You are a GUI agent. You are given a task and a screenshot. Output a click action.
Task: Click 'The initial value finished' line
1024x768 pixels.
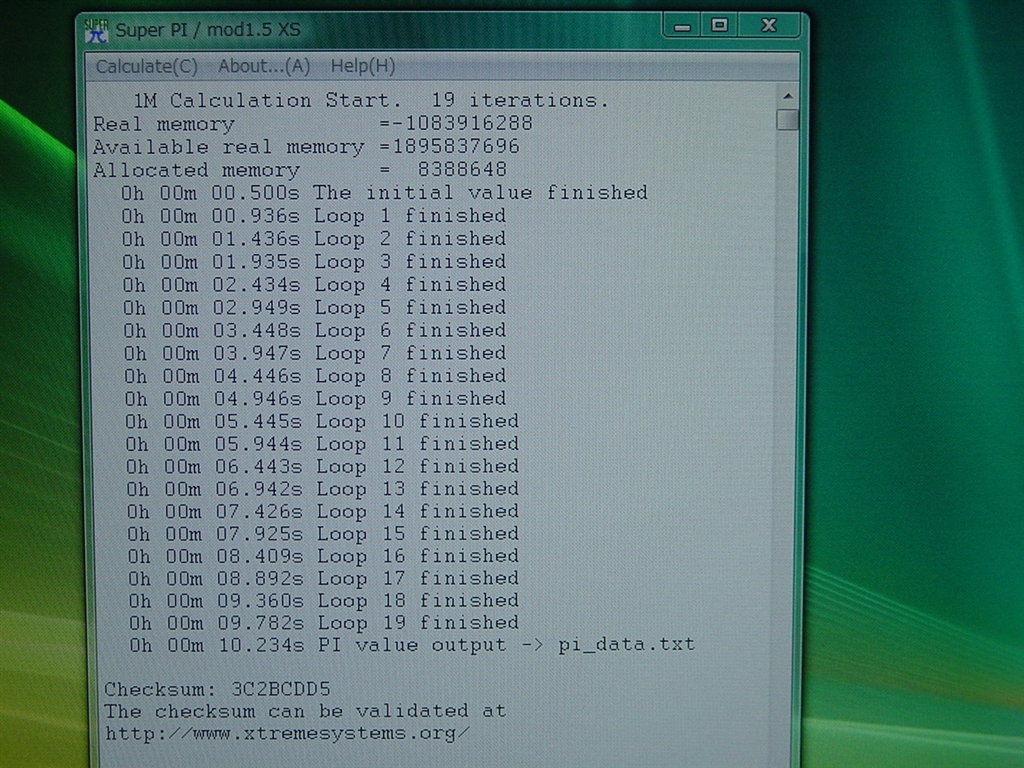384,193
